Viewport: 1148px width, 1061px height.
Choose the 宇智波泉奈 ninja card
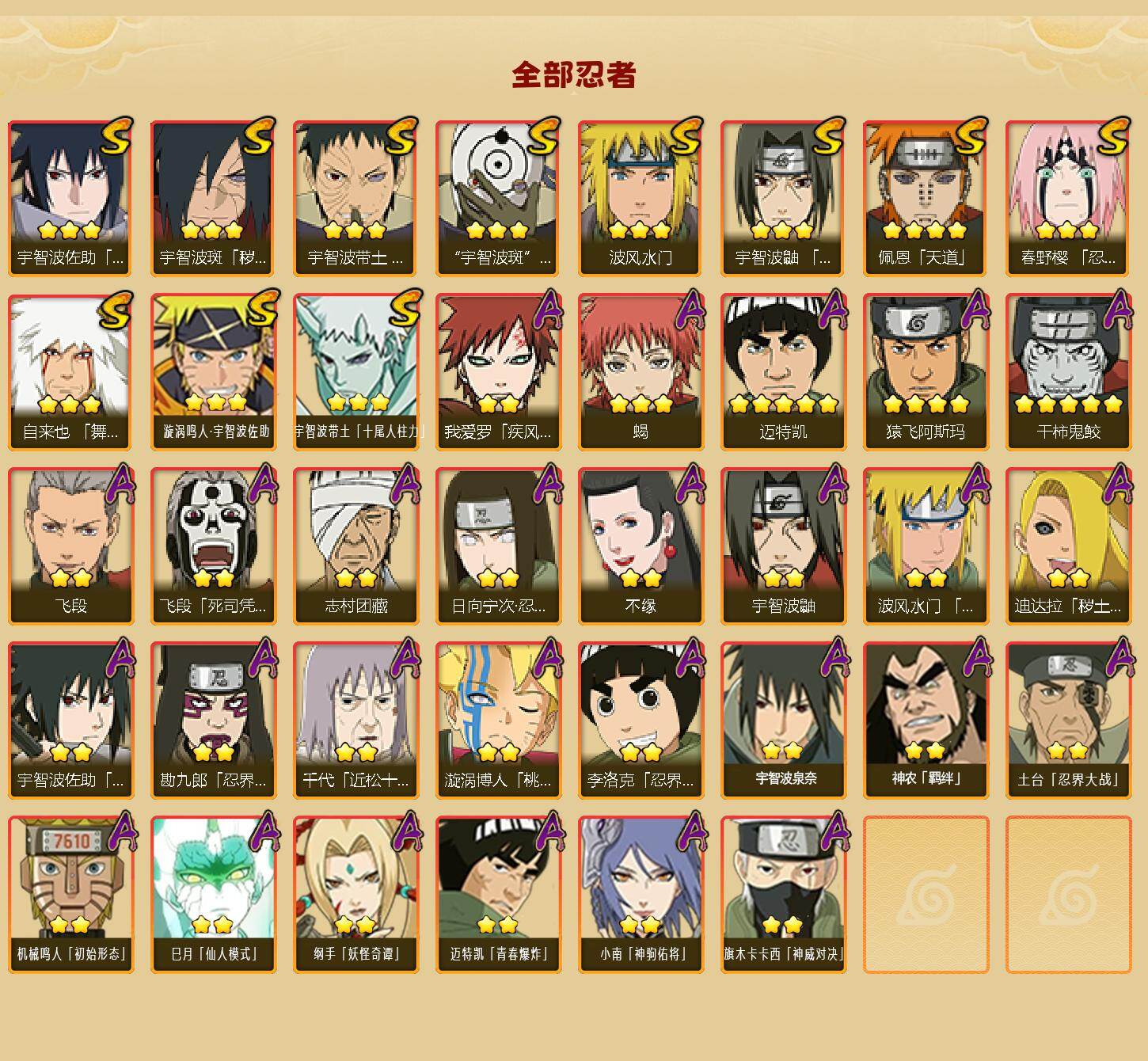(783, 721)
